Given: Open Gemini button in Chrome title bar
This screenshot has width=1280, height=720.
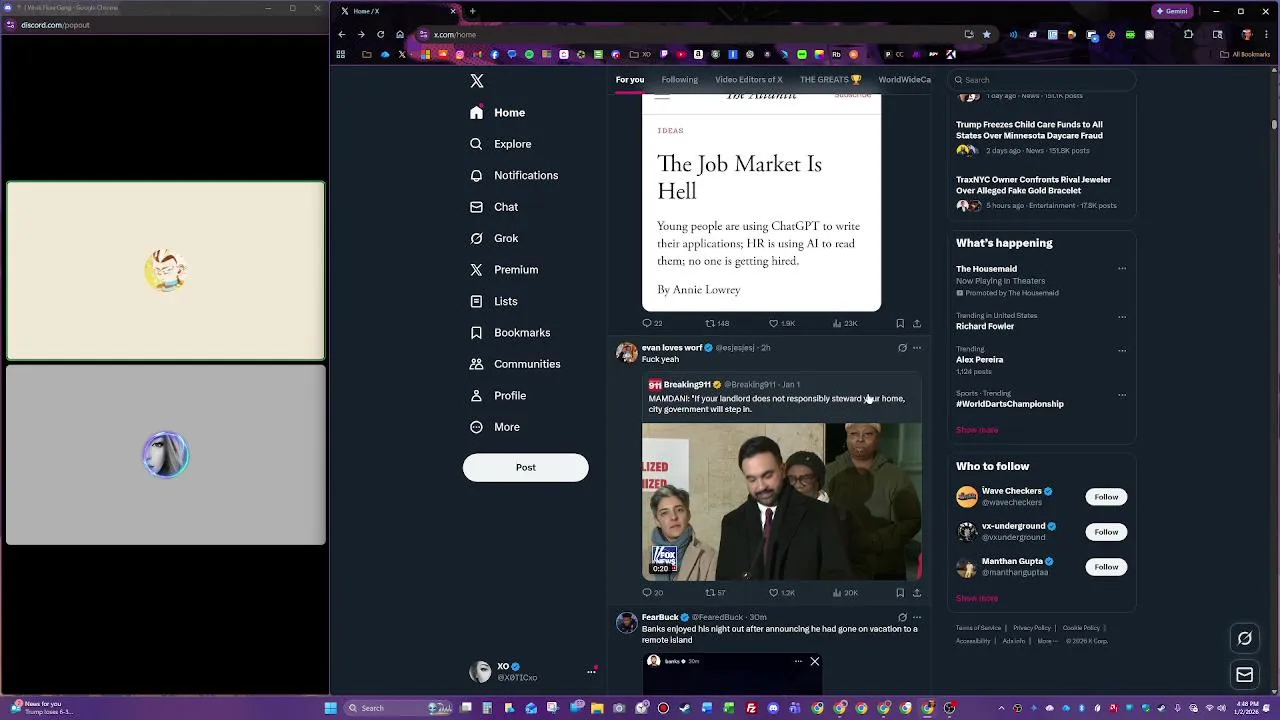Looking at the screenshot, I should (1173, 11).
